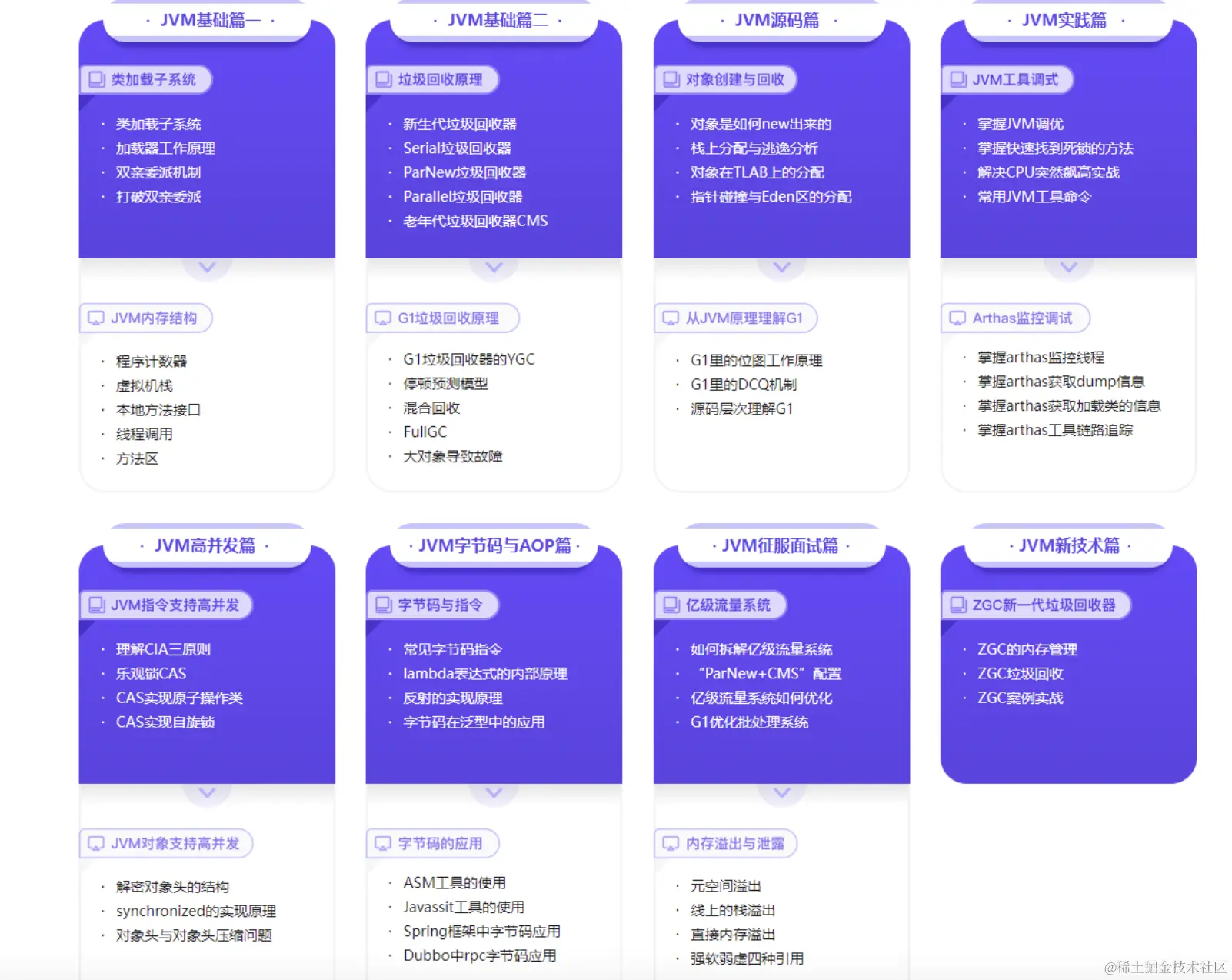Click the ZGC新一代垃圾回收器 panel icon
Screen dimensions: 1232x980
point(956,605)
